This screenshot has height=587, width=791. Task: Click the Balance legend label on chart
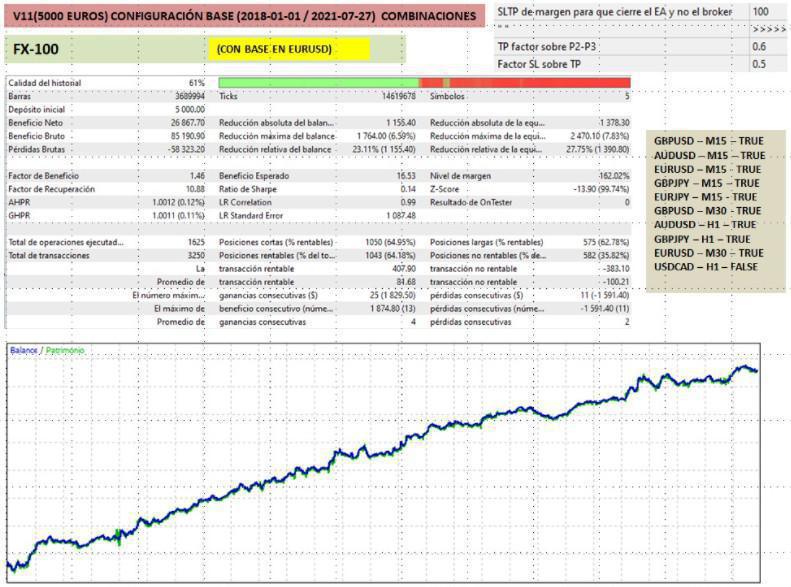point(24,350)
